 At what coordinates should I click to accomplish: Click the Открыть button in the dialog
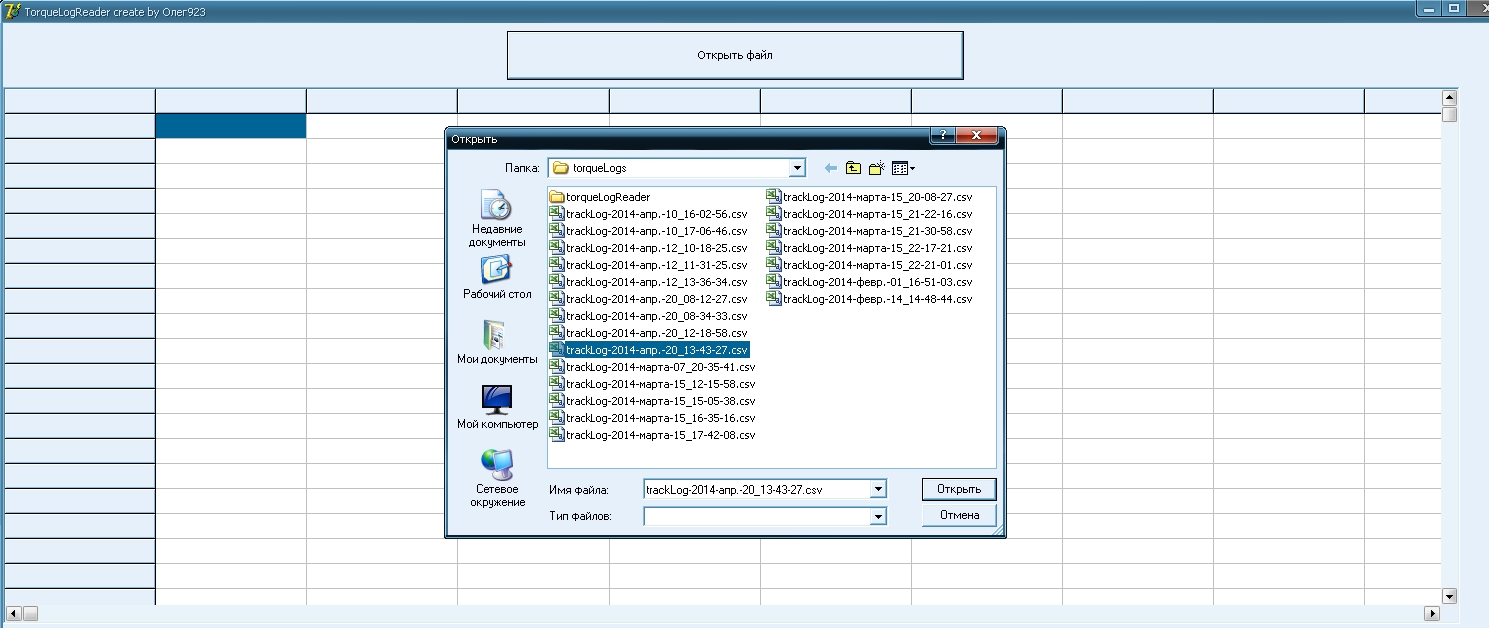click(958, 489)
